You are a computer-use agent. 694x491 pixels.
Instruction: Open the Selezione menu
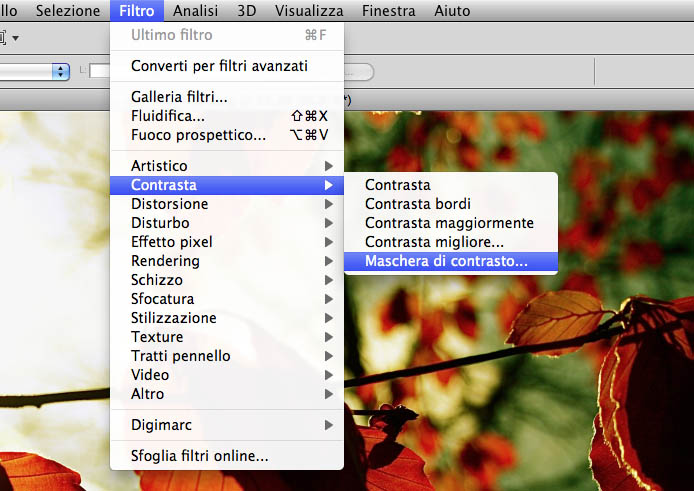(68, 11)
